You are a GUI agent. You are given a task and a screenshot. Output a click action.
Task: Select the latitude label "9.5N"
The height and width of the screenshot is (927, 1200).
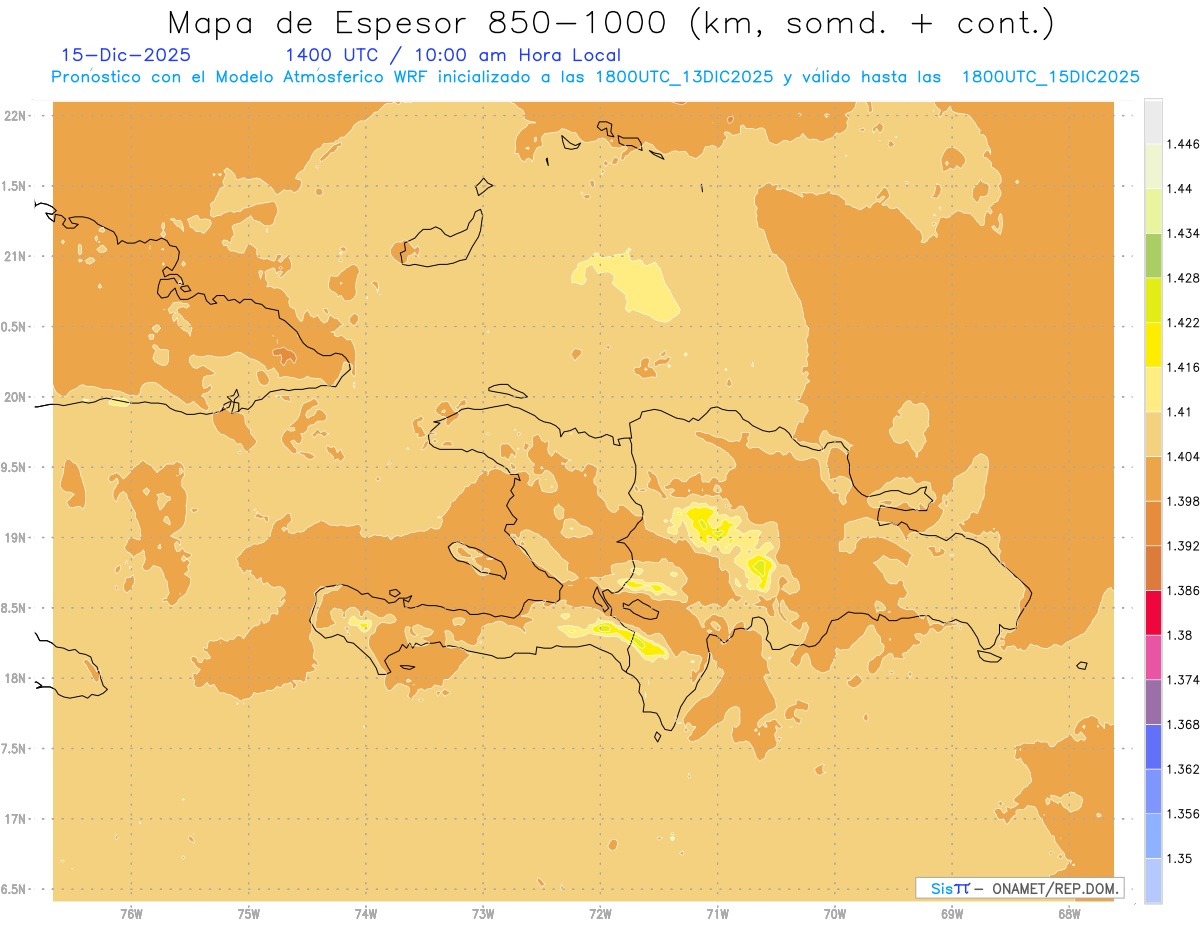[x=14, y=467]
